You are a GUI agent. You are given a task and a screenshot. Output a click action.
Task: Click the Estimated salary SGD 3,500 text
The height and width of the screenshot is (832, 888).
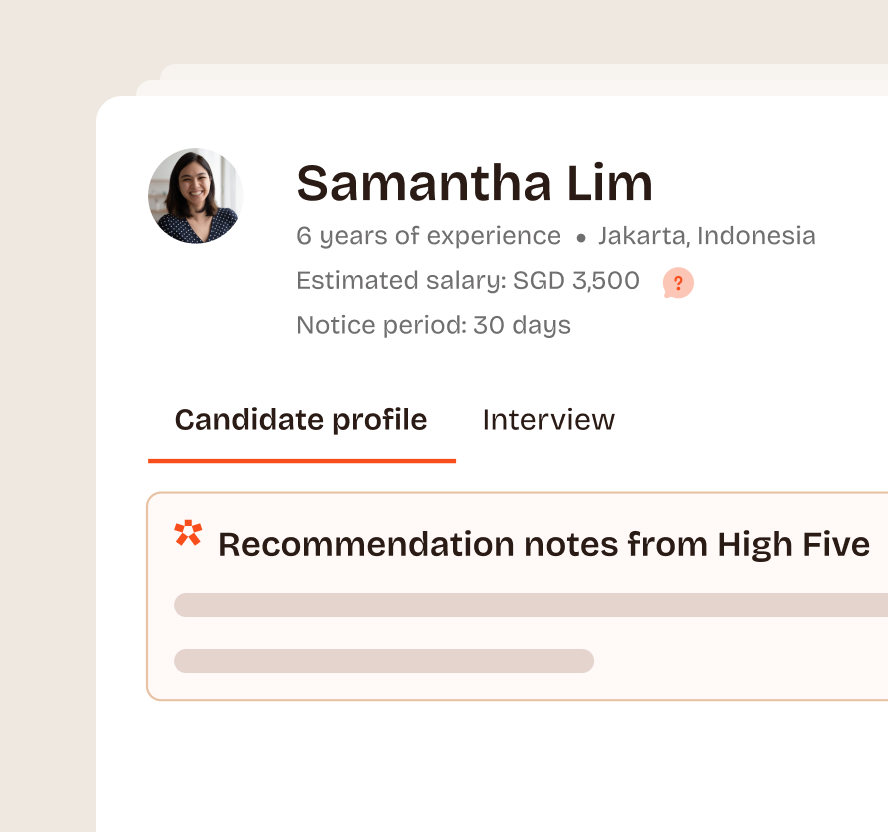coord(468,281)
